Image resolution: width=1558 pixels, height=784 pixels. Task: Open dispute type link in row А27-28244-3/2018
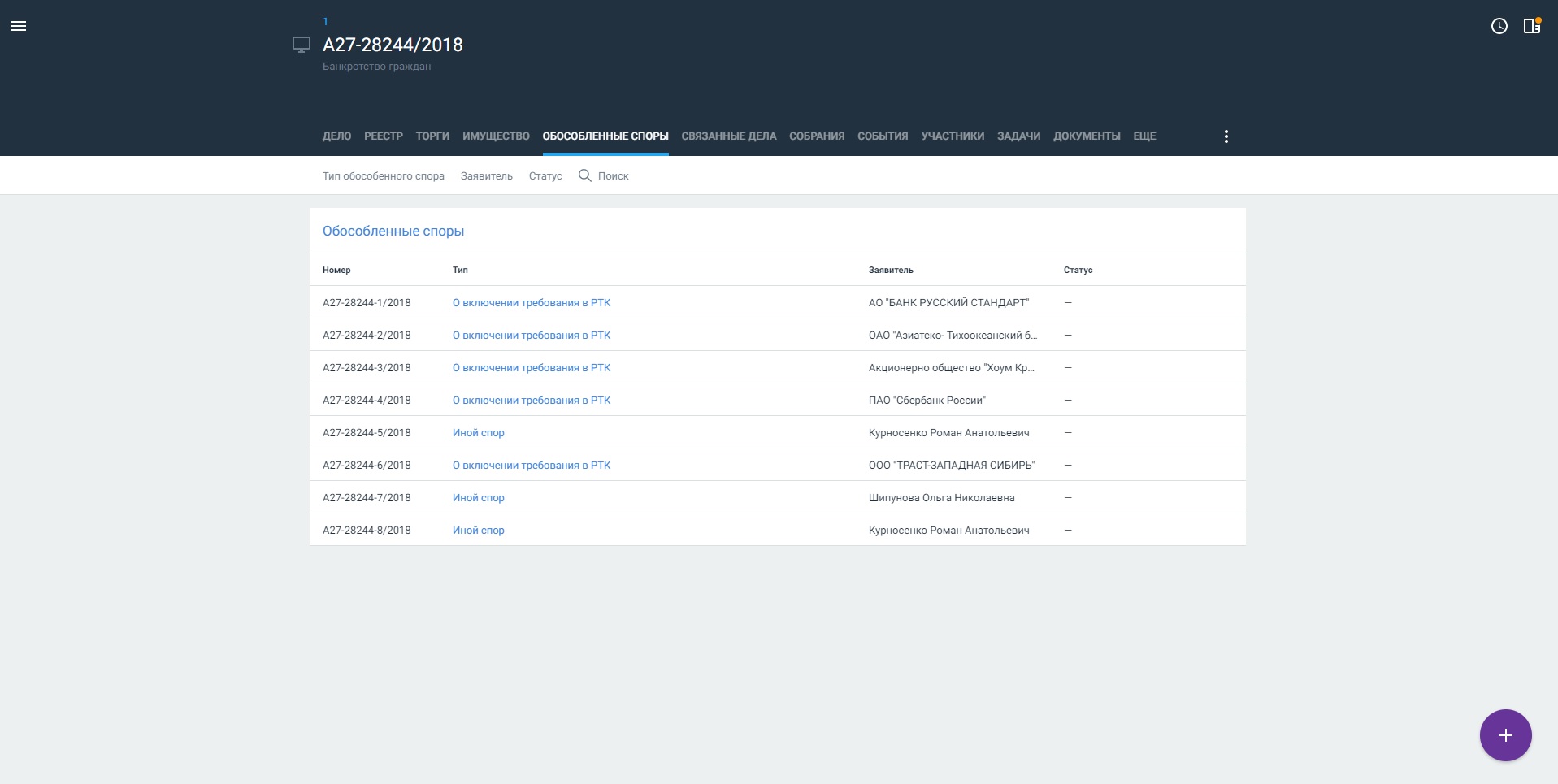click(x=532, y=367)
